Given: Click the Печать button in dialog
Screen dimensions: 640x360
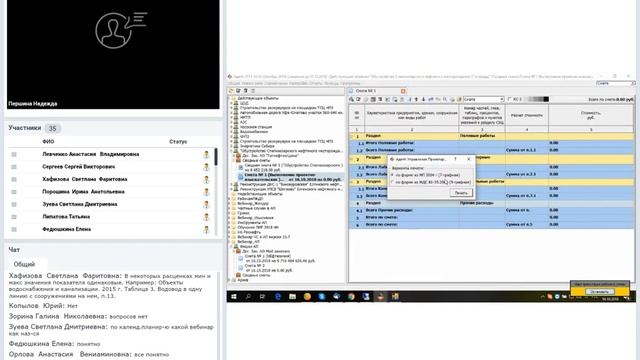Looking at the screenshot, I should point(461,193).
